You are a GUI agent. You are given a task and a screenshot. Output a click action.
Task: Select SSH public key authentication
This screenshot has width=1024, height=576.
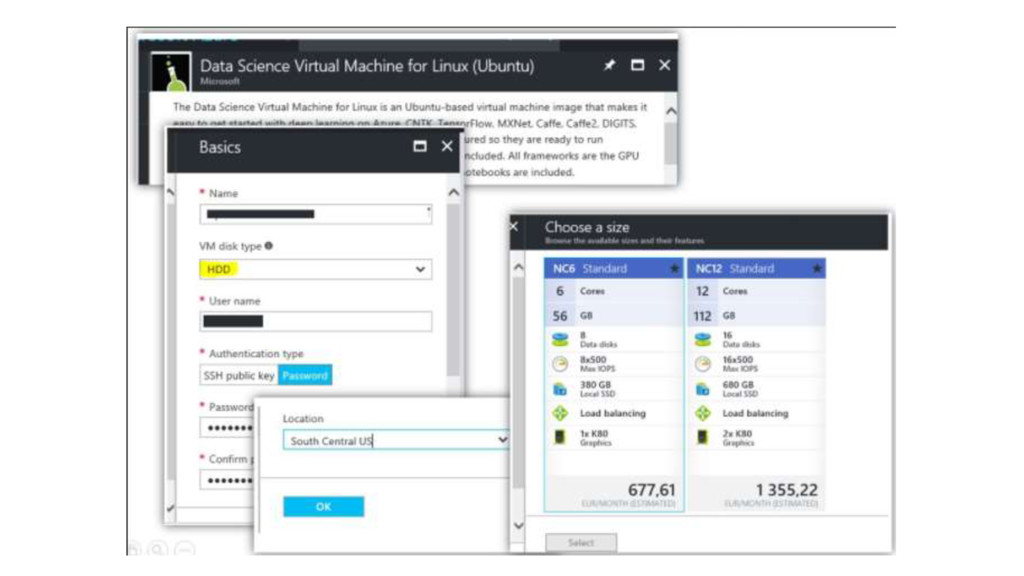coord(239,376)
